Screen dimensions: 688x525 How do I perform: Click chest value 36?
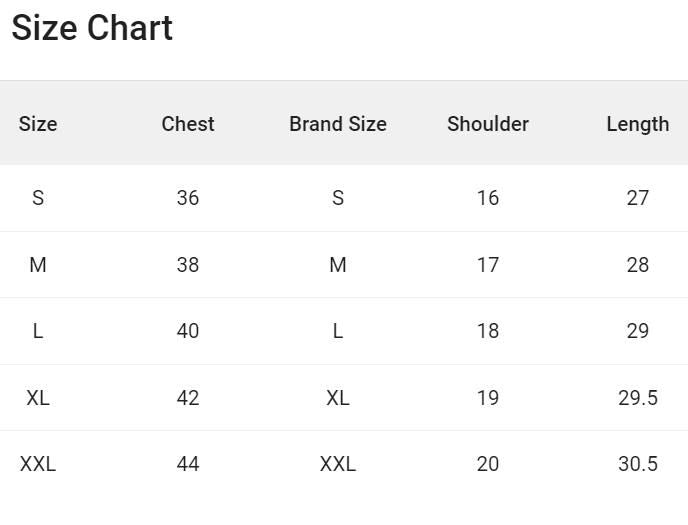pyautogui.click(x=188, y=198)
